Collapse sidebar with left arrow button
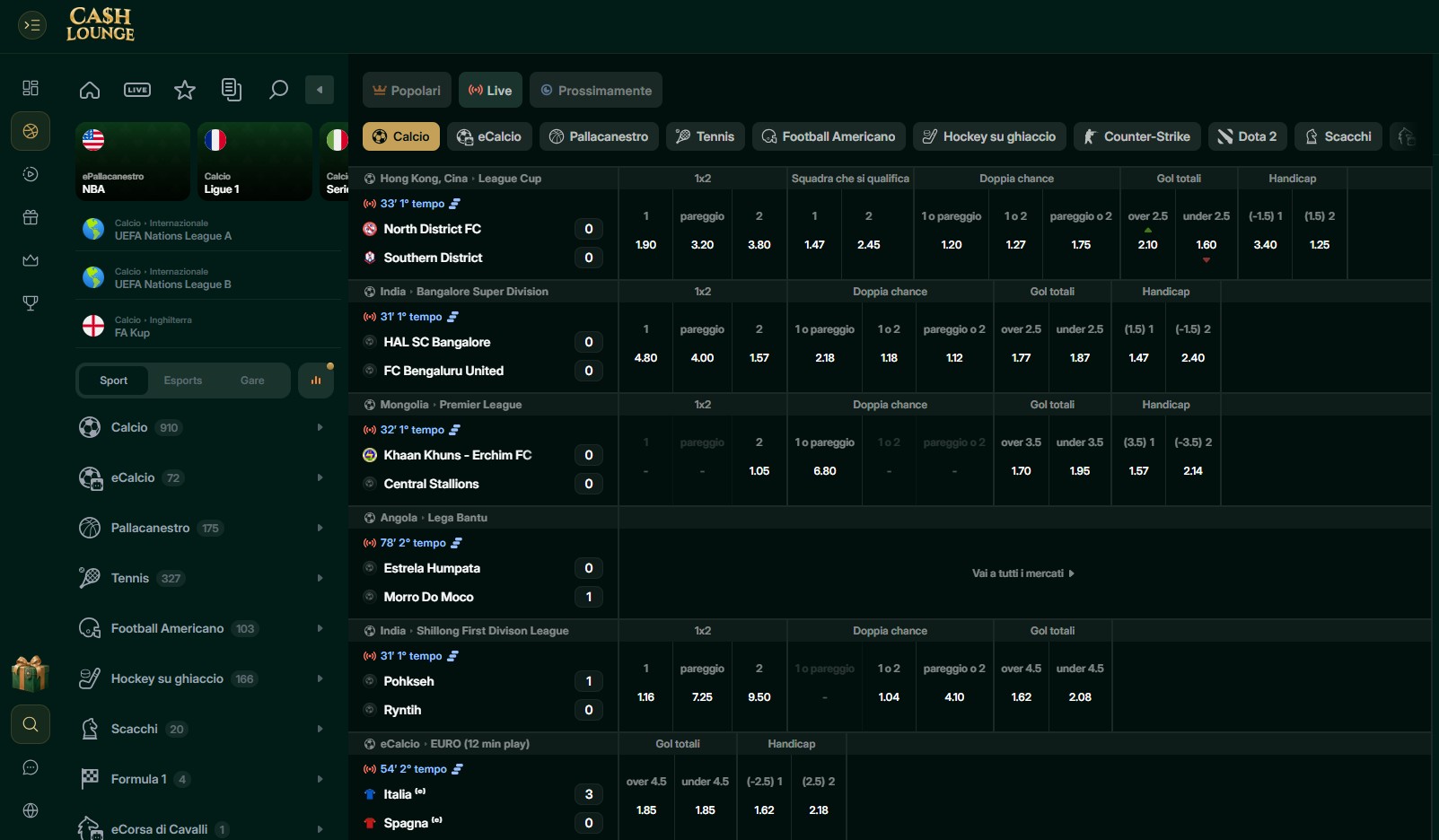 tap(320, 90)
